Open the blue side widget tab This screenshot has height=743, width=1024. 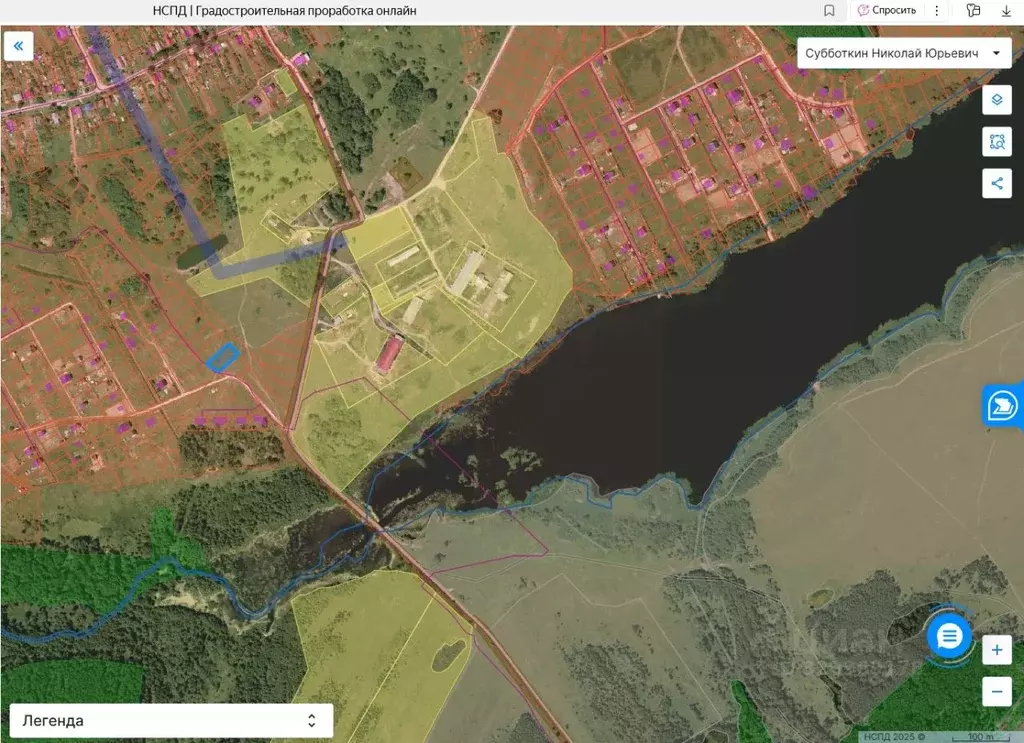pyautogui.click(x=1003, y=406)
